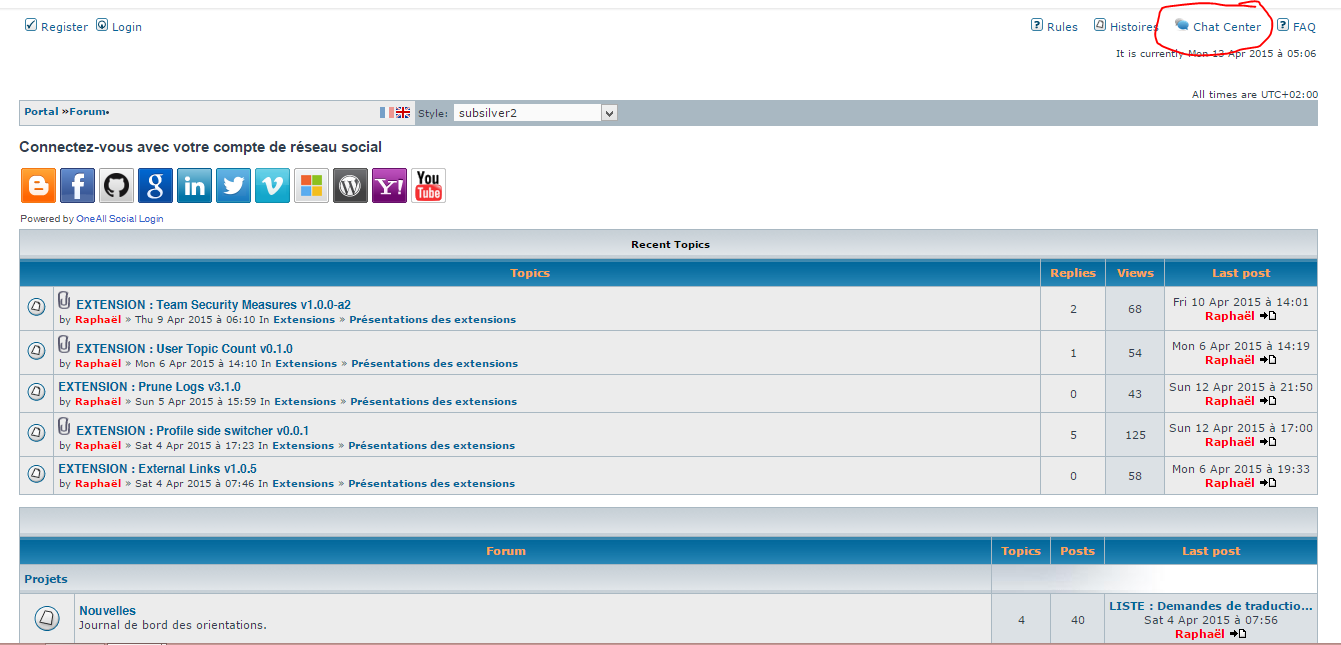Jump to last post arrow for Prune Logs
The image size is (1341, 645).
(x=1269, y=401)
